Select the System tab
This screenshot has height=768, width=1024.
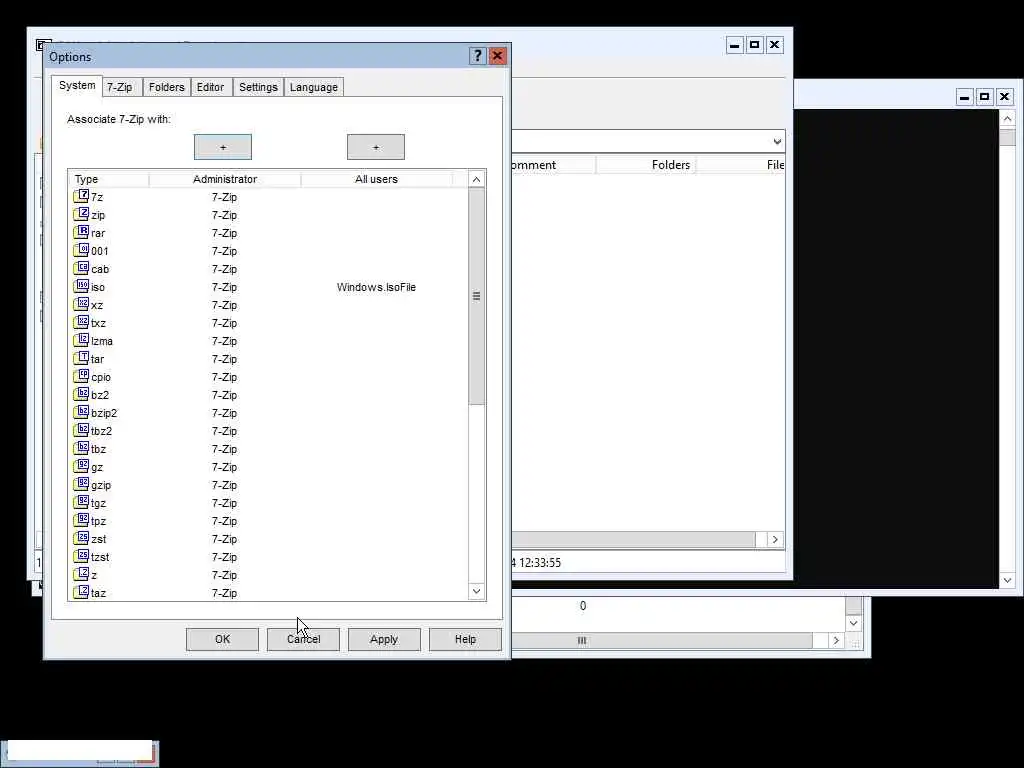[x=77, y=86]
